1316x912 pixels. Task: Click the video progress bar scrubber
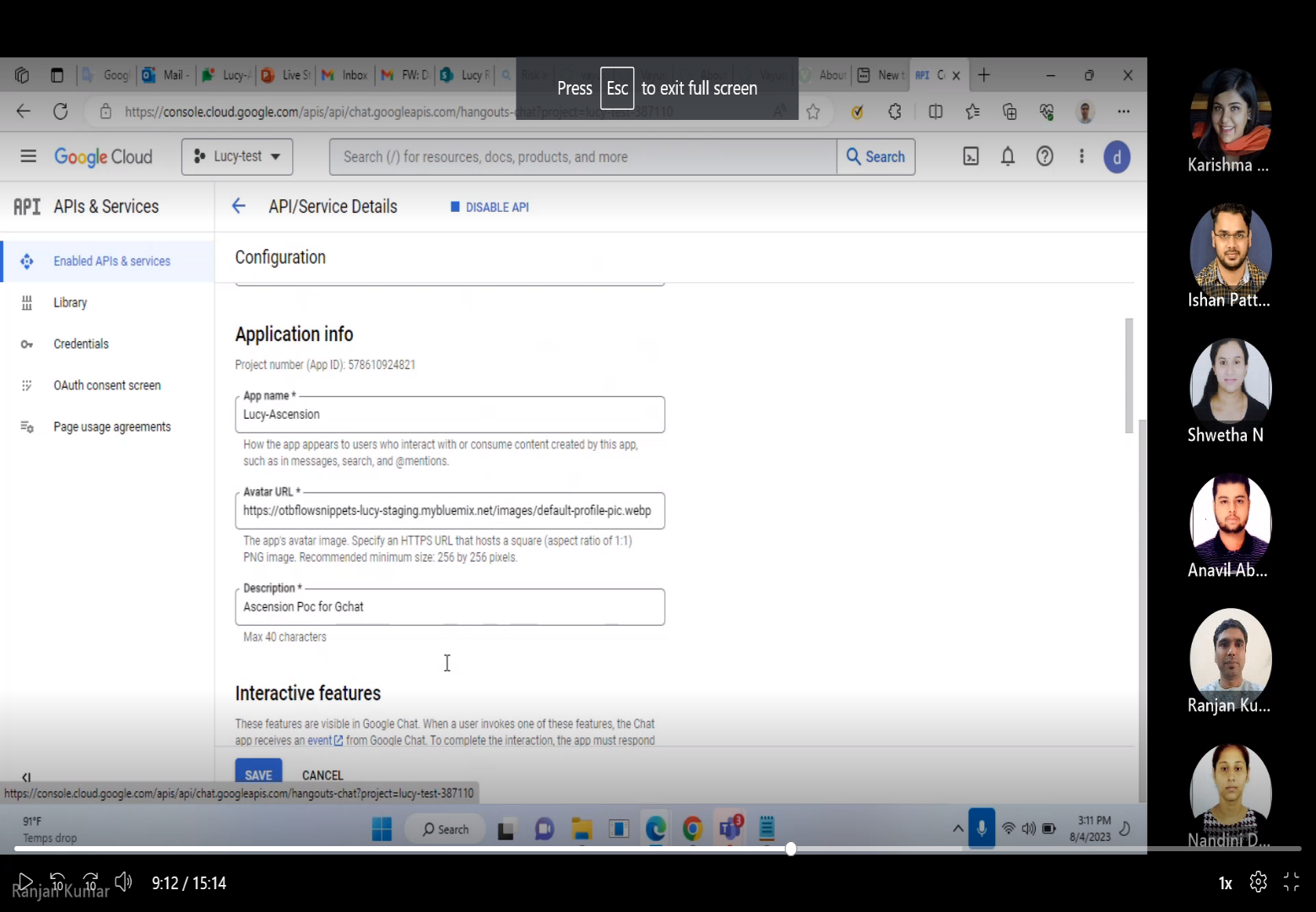(x=790, y=849)
